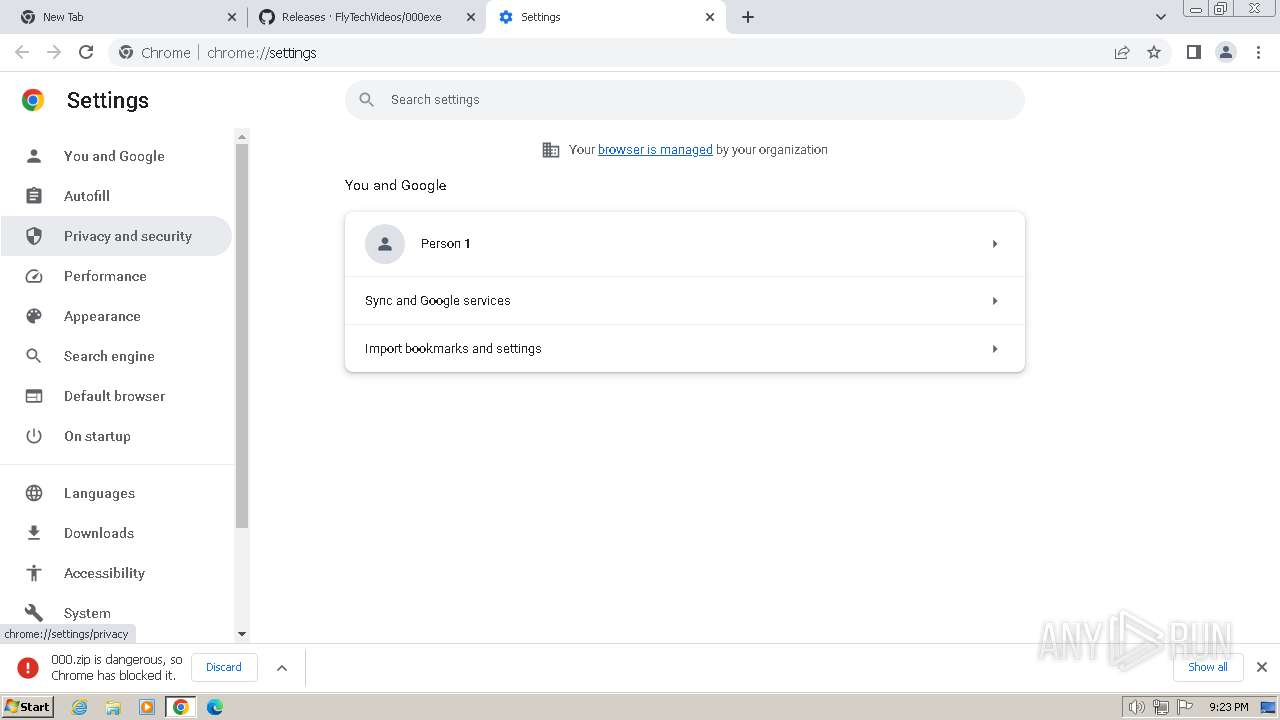Viewport: 1280px width, 720px height.
Task: Open the 'browser is managed' link
Action: pyautogui.click(x=655, y=149)
